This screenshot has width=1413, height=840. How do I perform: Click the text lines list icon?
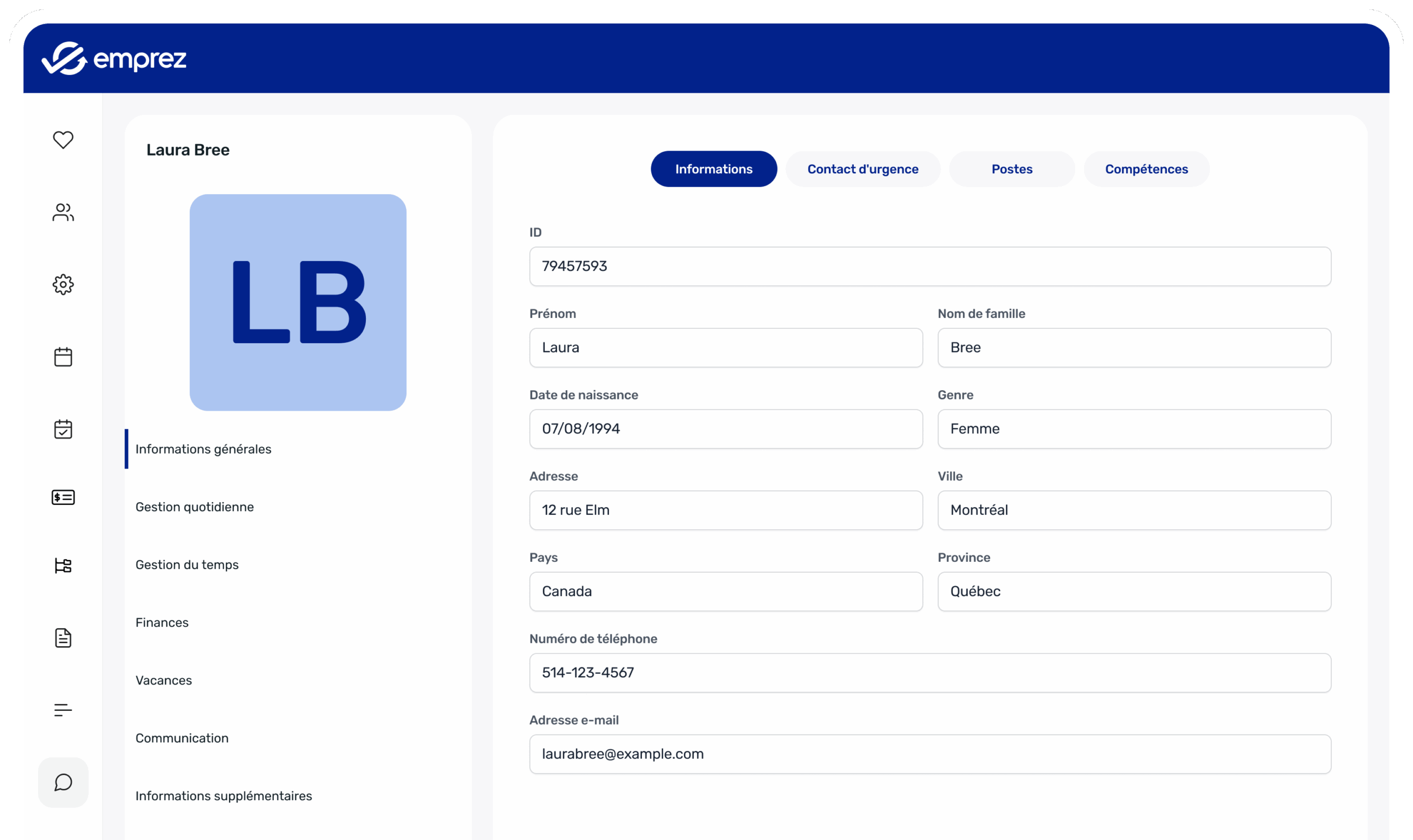click(x=63, y=710)
